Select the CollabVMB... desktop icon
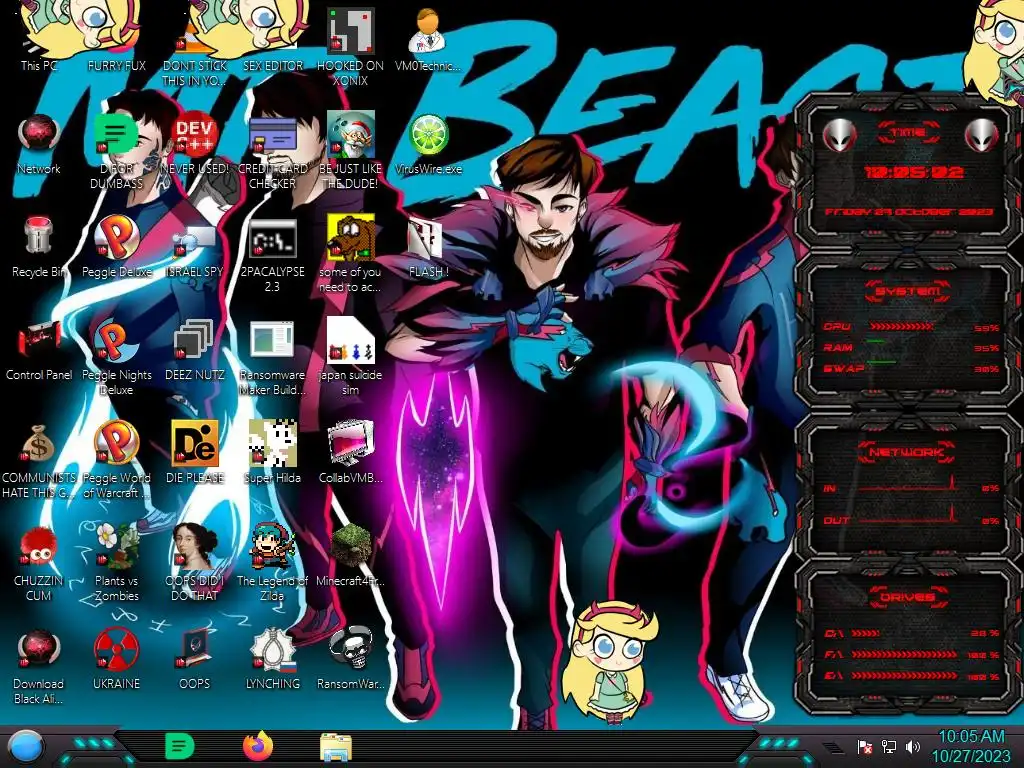This screenshot has width=1024, height=768. click(x=351, y=453)
